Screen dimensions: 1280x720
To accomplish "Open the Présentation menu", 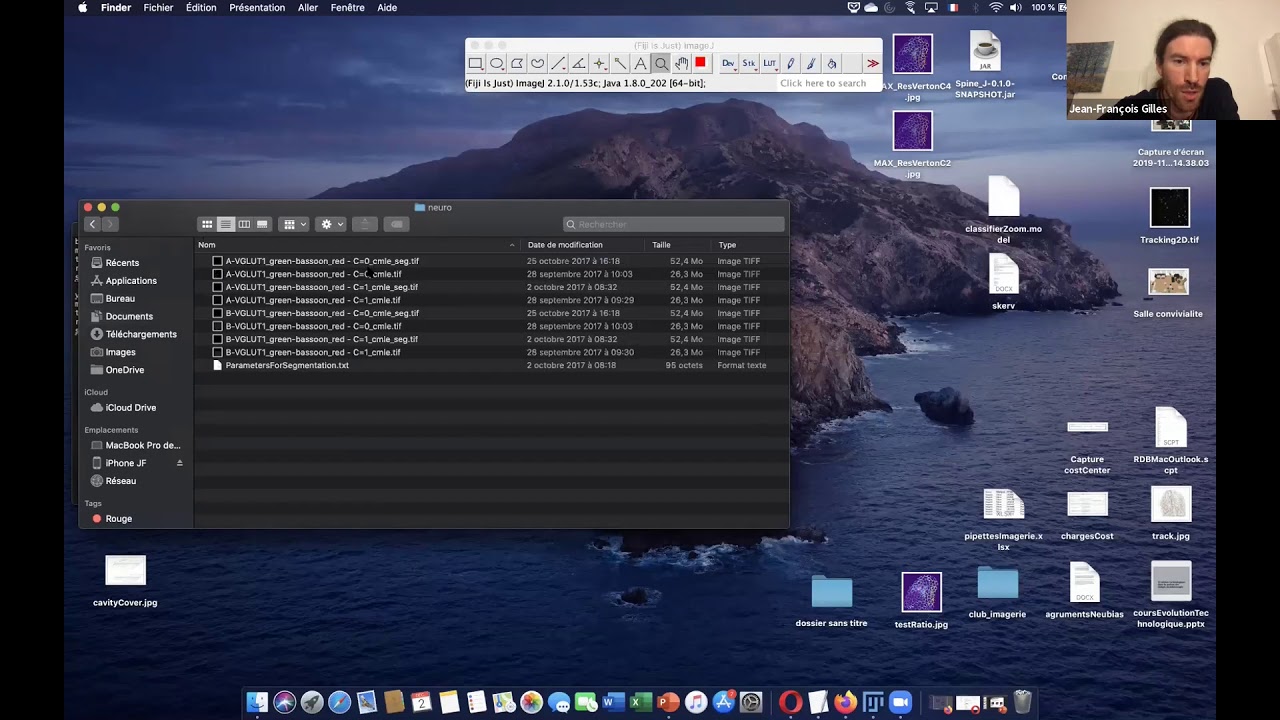I will coord(257,8).
